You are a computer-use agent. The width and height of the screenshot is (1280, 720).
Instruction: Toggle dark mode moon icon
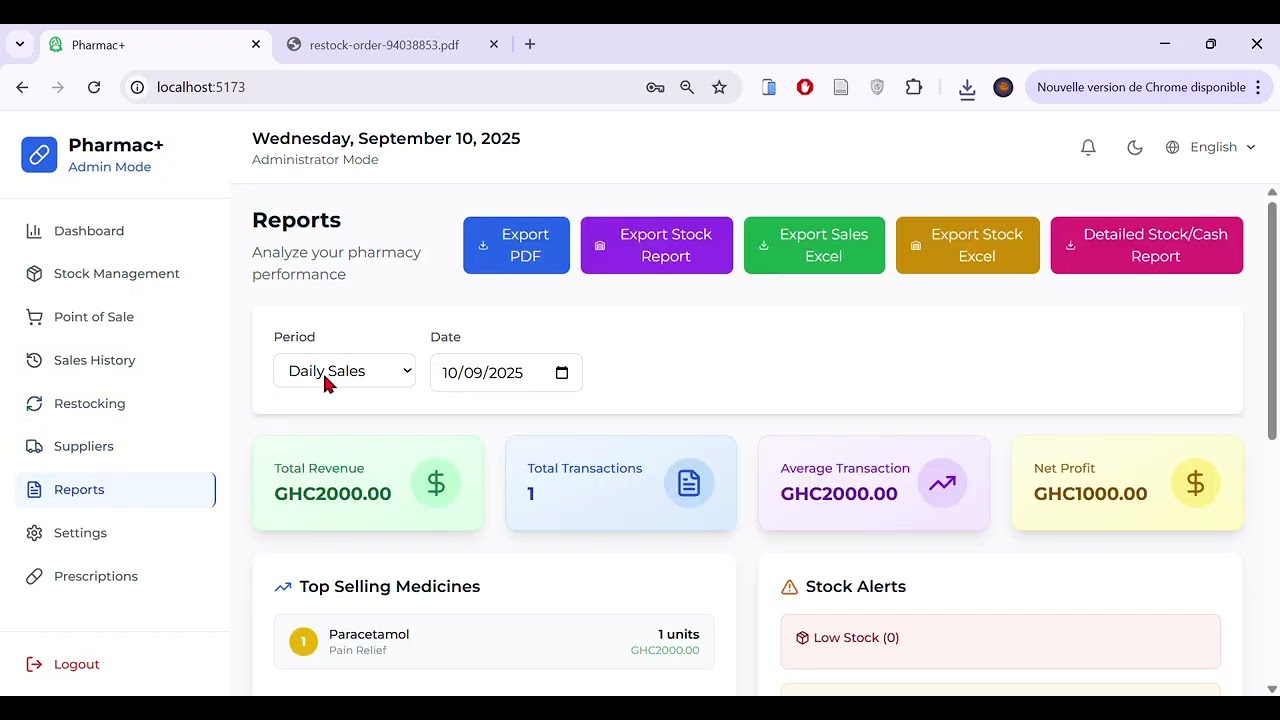1135,147
